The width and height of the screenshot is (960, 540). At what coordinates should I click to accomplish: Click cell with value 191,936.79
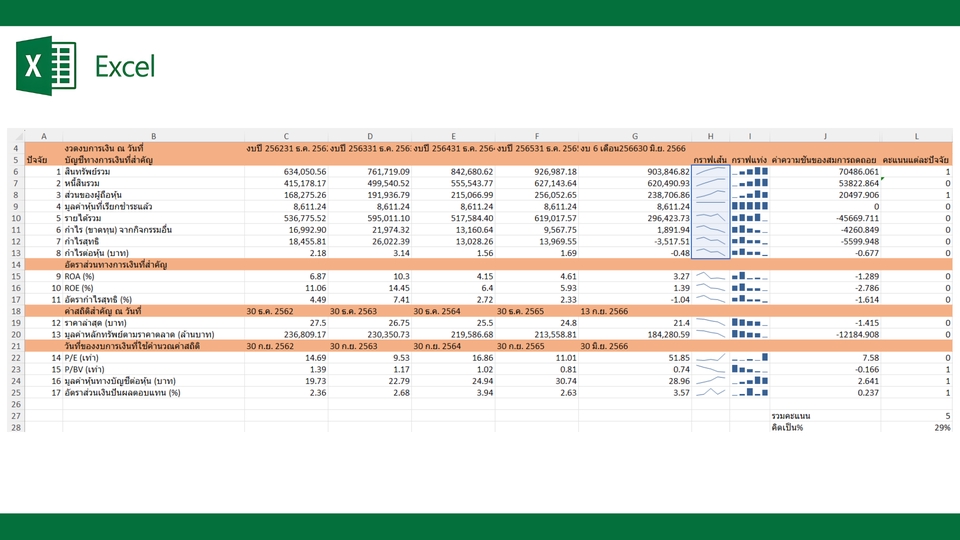click(370, 195)
